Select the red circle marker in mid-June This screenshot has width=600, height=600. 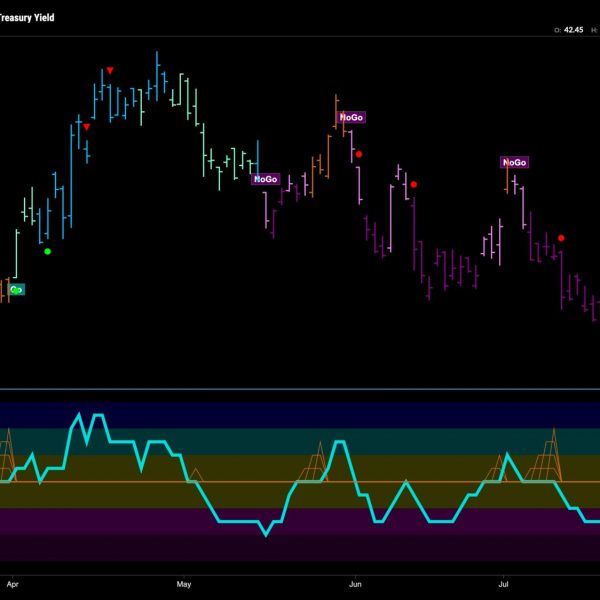point(414,184)
